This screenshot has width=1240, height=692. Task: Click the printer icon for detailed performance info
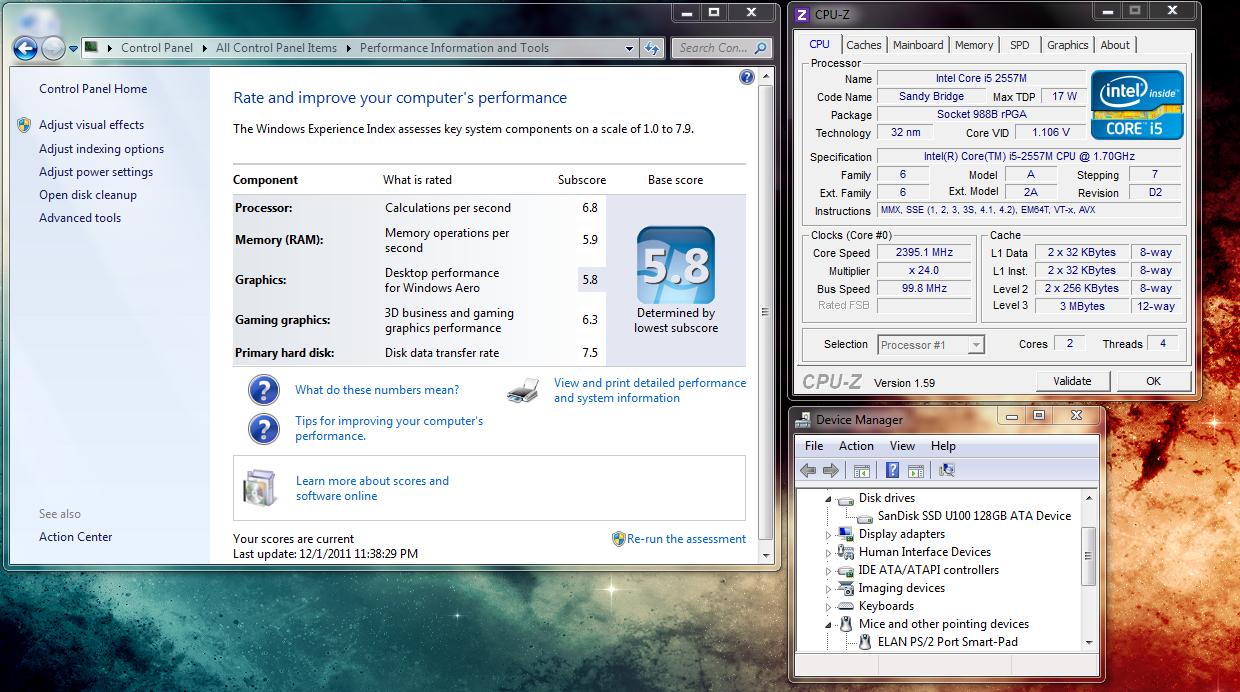pyautogui.click(x=524, y=390)
